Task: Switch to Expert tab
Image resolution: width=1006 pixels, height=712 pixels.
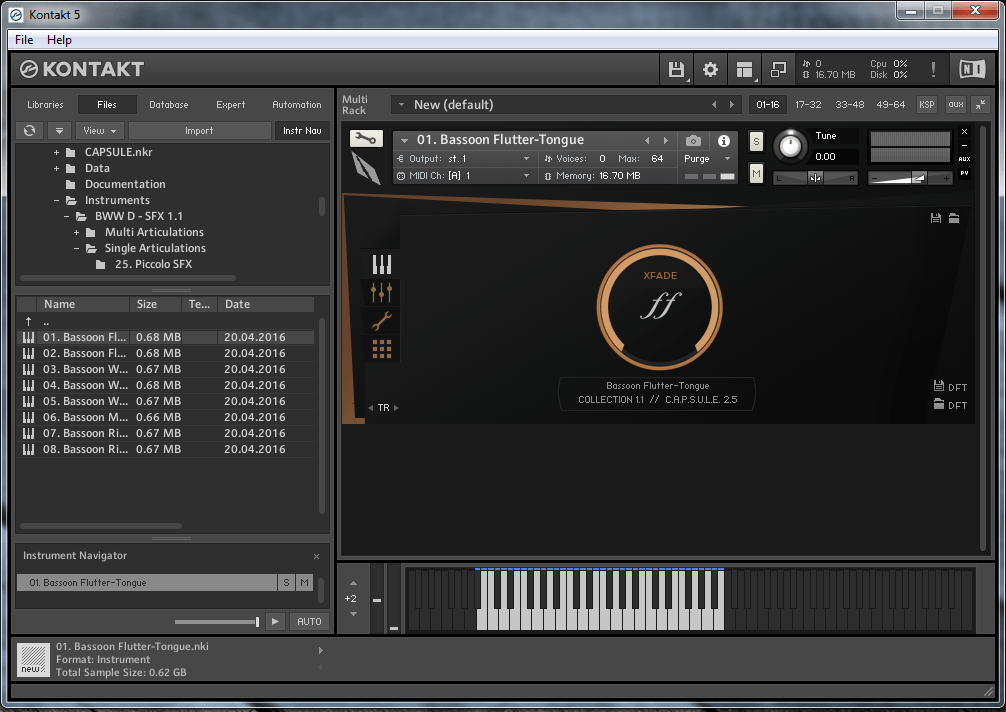Action: coord(230,105)
